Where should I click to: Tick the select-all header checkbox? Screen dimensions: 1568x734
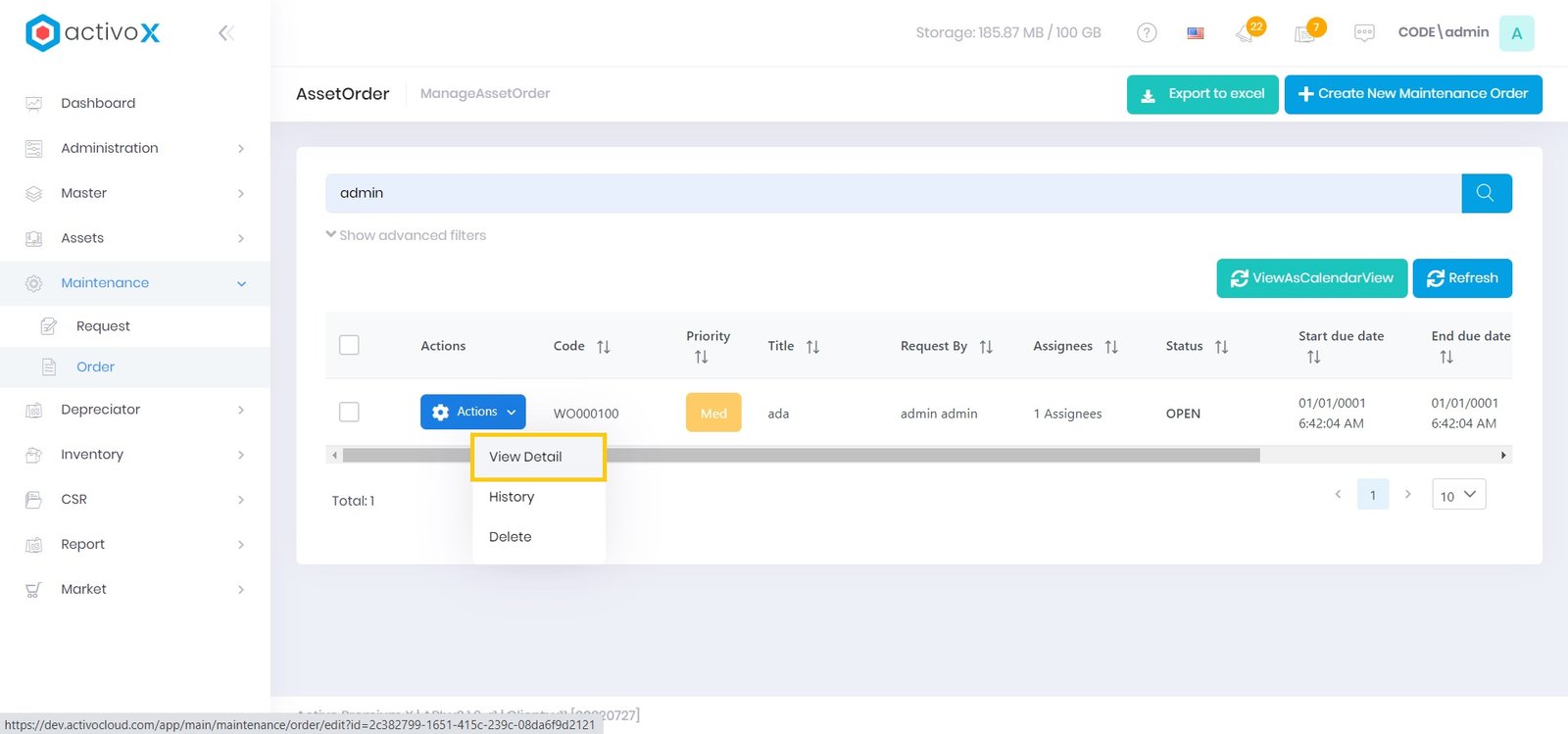(x=349, y=345)
